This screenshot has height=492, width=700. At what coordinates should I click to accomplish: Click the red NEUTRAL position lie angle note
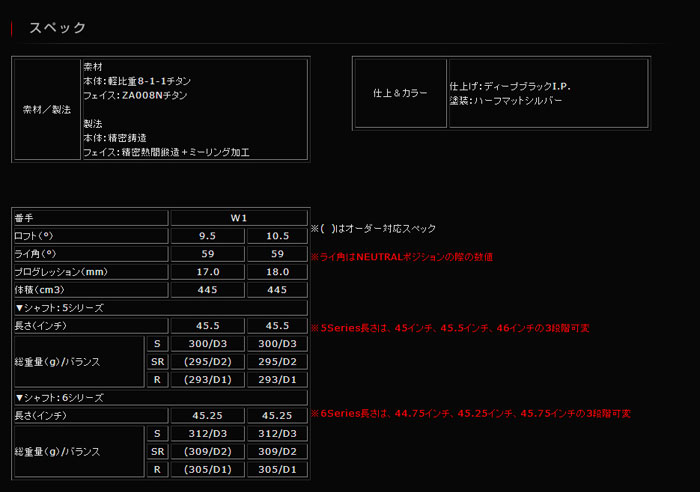point(406,257)
